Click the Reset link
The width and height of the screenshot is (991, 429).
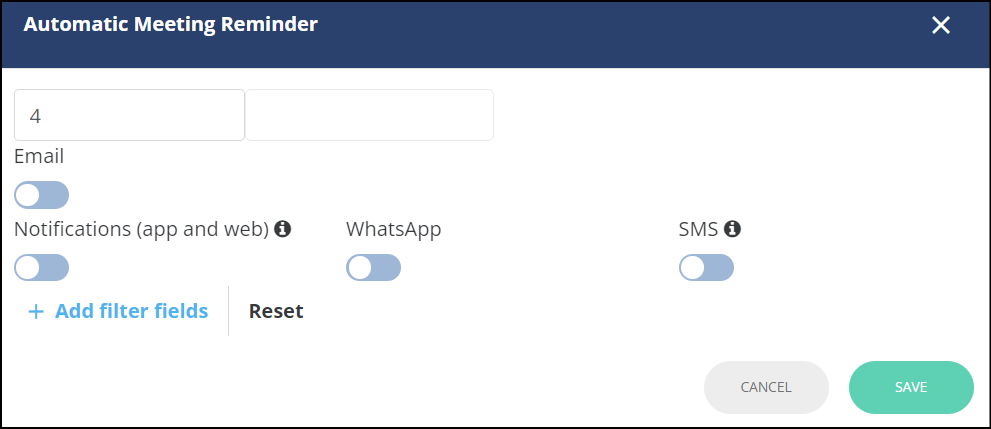pyautogui.click(x=276, y=311)
